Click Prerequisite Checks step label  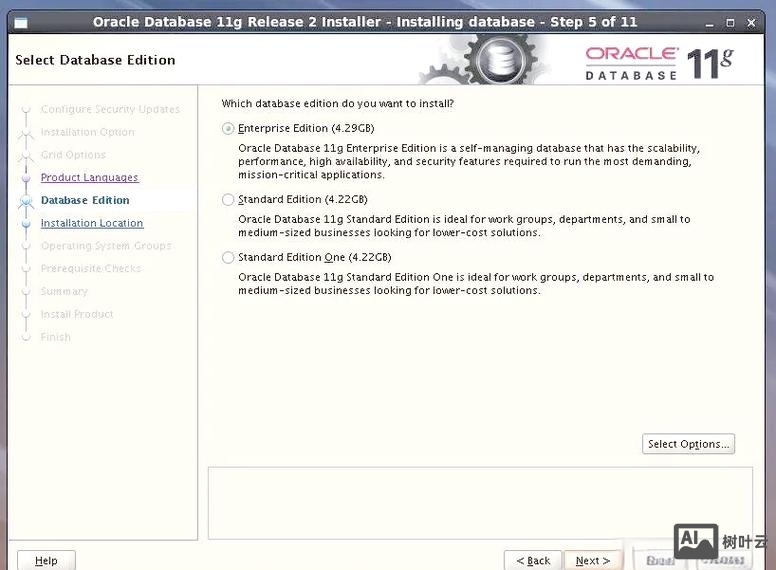91,269
